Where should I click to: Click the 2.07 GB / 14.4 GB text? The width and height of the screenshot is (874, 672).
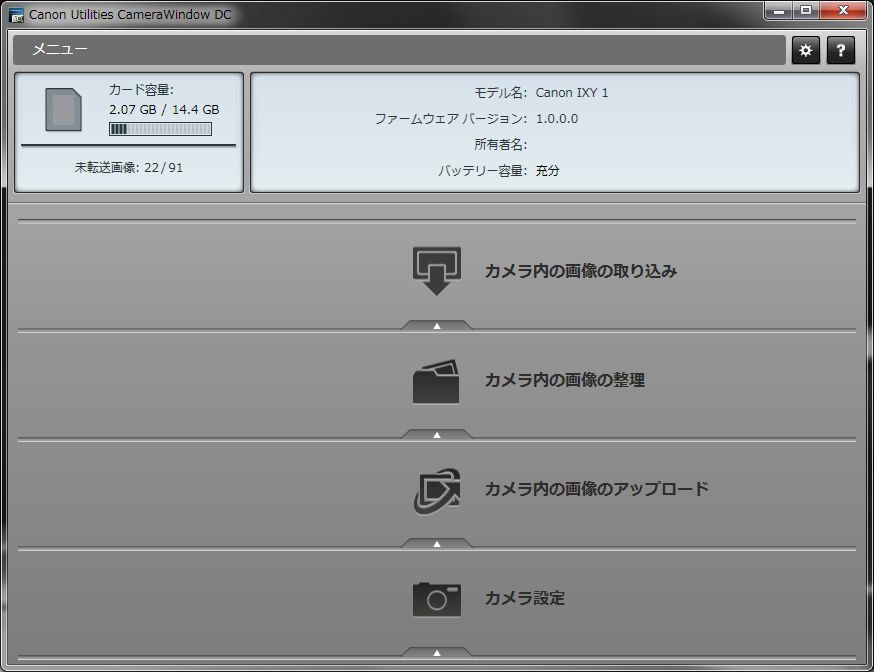[x=164, y=109]
